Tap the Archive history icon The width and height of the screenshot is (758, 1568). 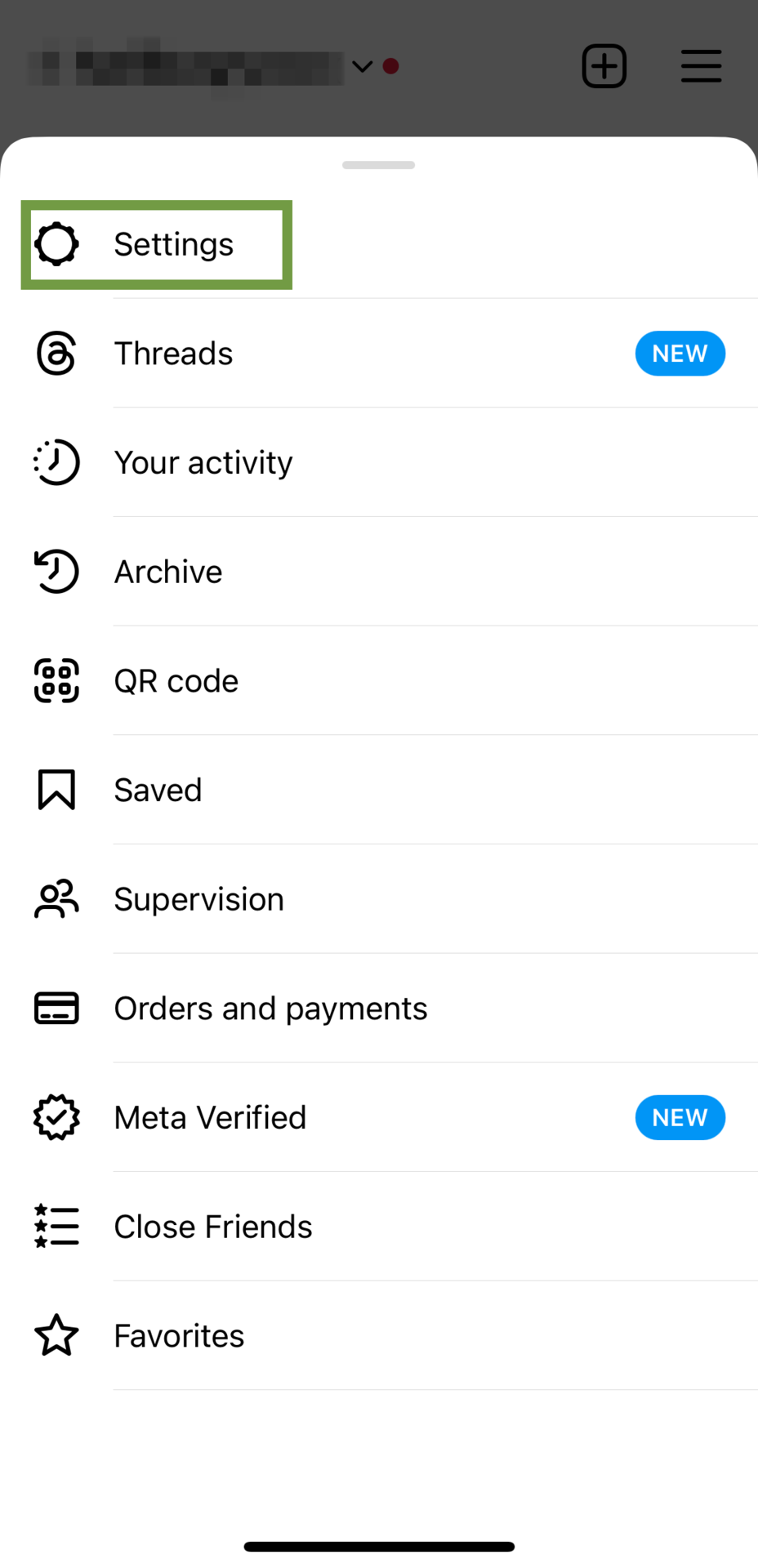(56, 572)
